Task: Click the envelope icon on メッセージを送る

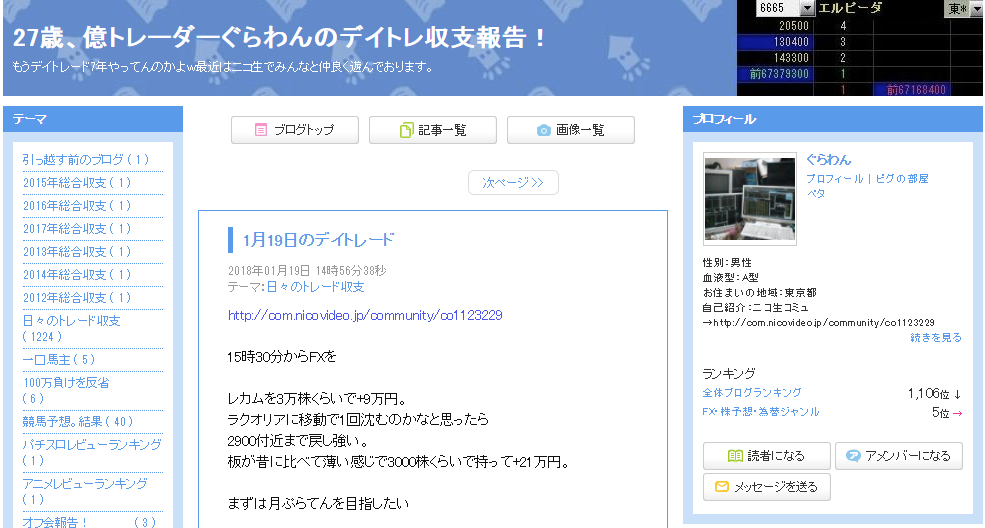Action: coord(721,487)
